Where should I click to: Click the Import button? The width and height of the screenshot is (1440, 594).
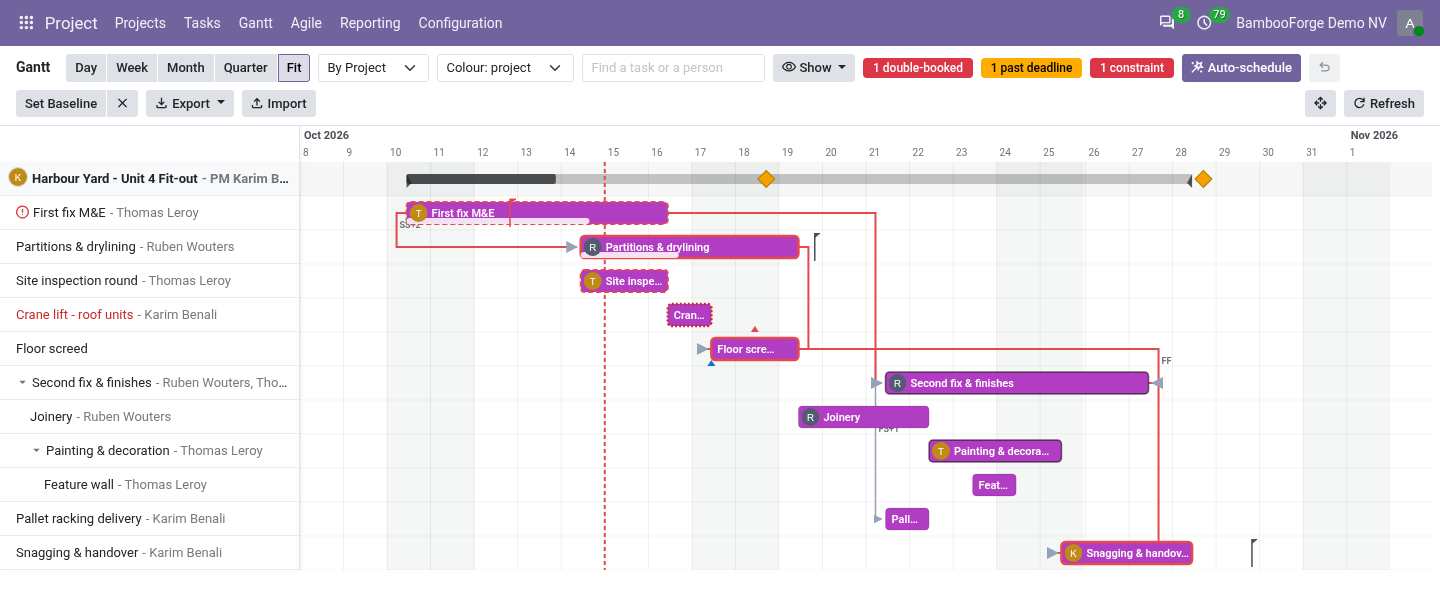click(x=279, y=103)
